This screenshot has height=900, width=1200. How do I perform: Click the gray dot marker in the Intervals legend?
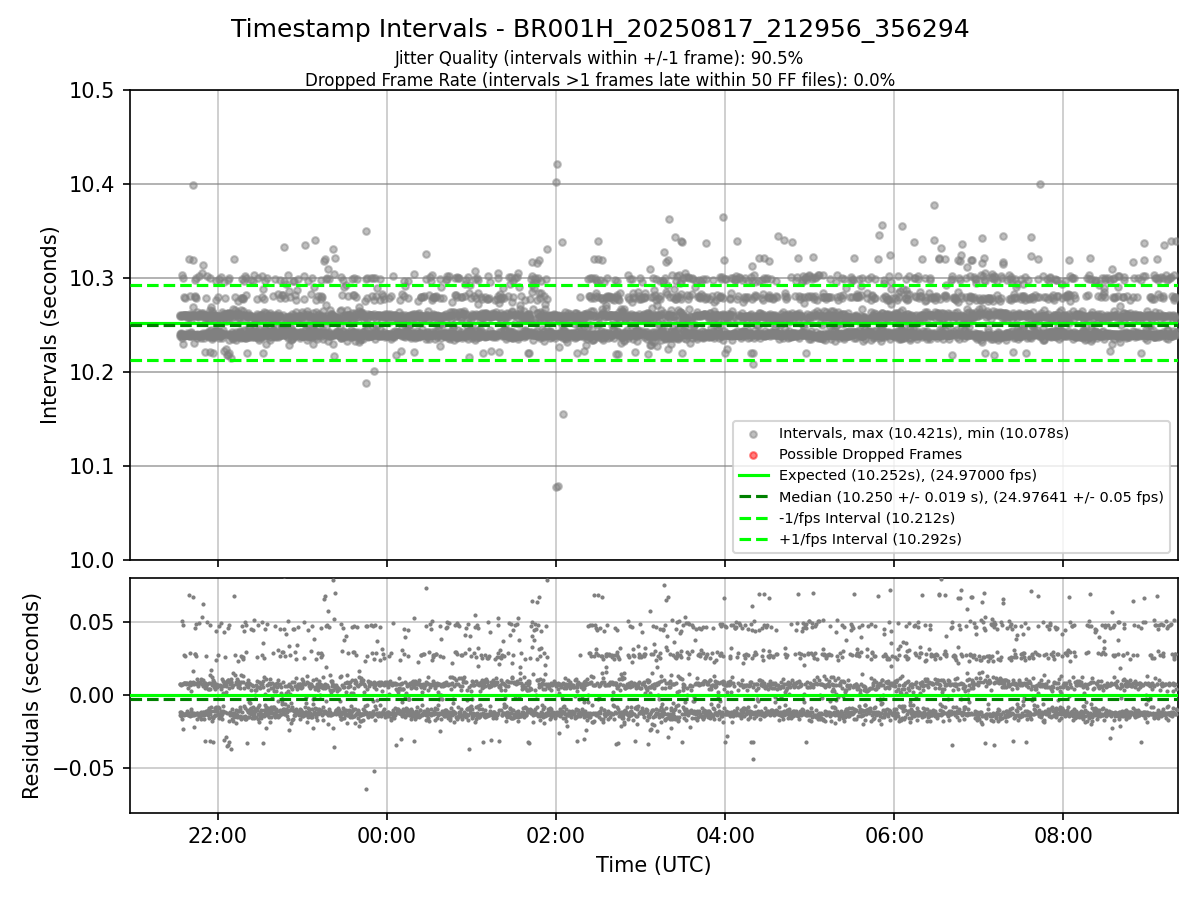click(x=754, y=434)
